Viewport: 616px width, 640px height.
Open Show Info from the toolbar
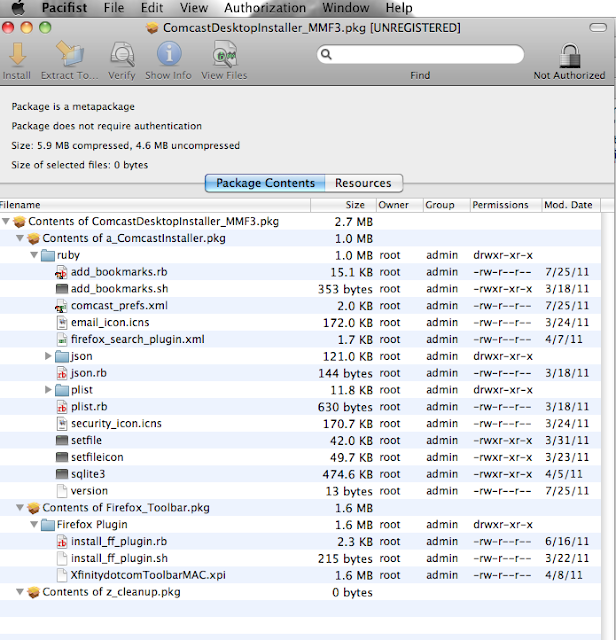coord(169,53)
